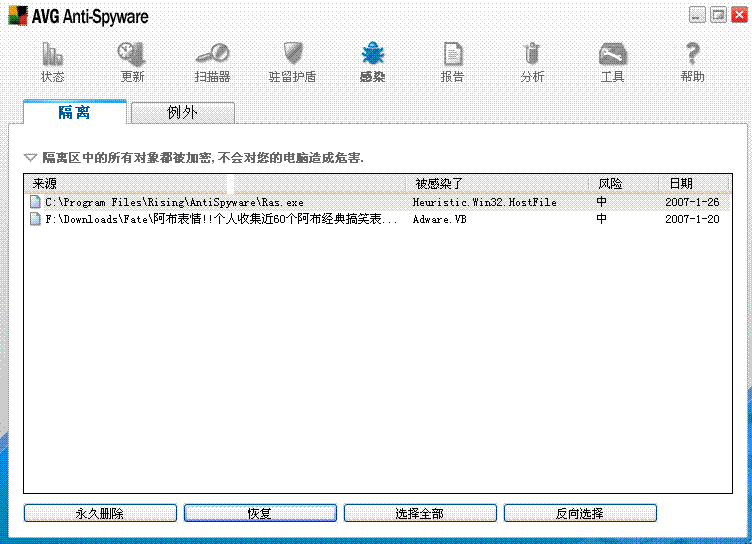Click risk 中 cell in Ras.exe row
Image resolution: width=752 pixels, height=544 pixels.
click(x=601, y=202)
